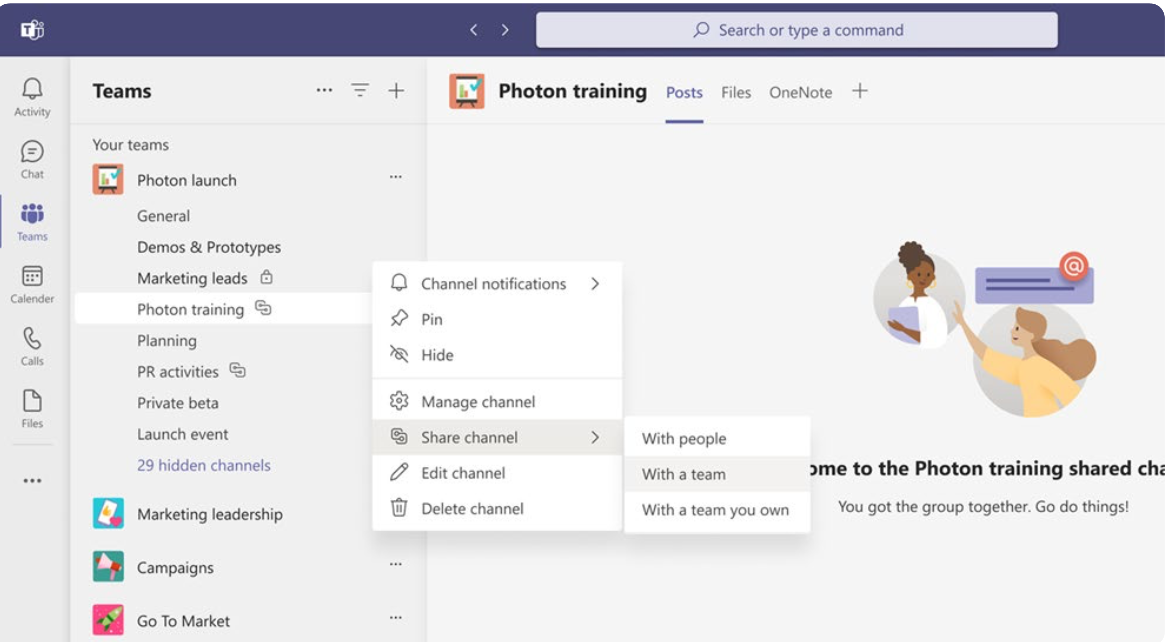Click Photon training channel header avatar
The image size is (1167, 642).
(x=467, y=91)
